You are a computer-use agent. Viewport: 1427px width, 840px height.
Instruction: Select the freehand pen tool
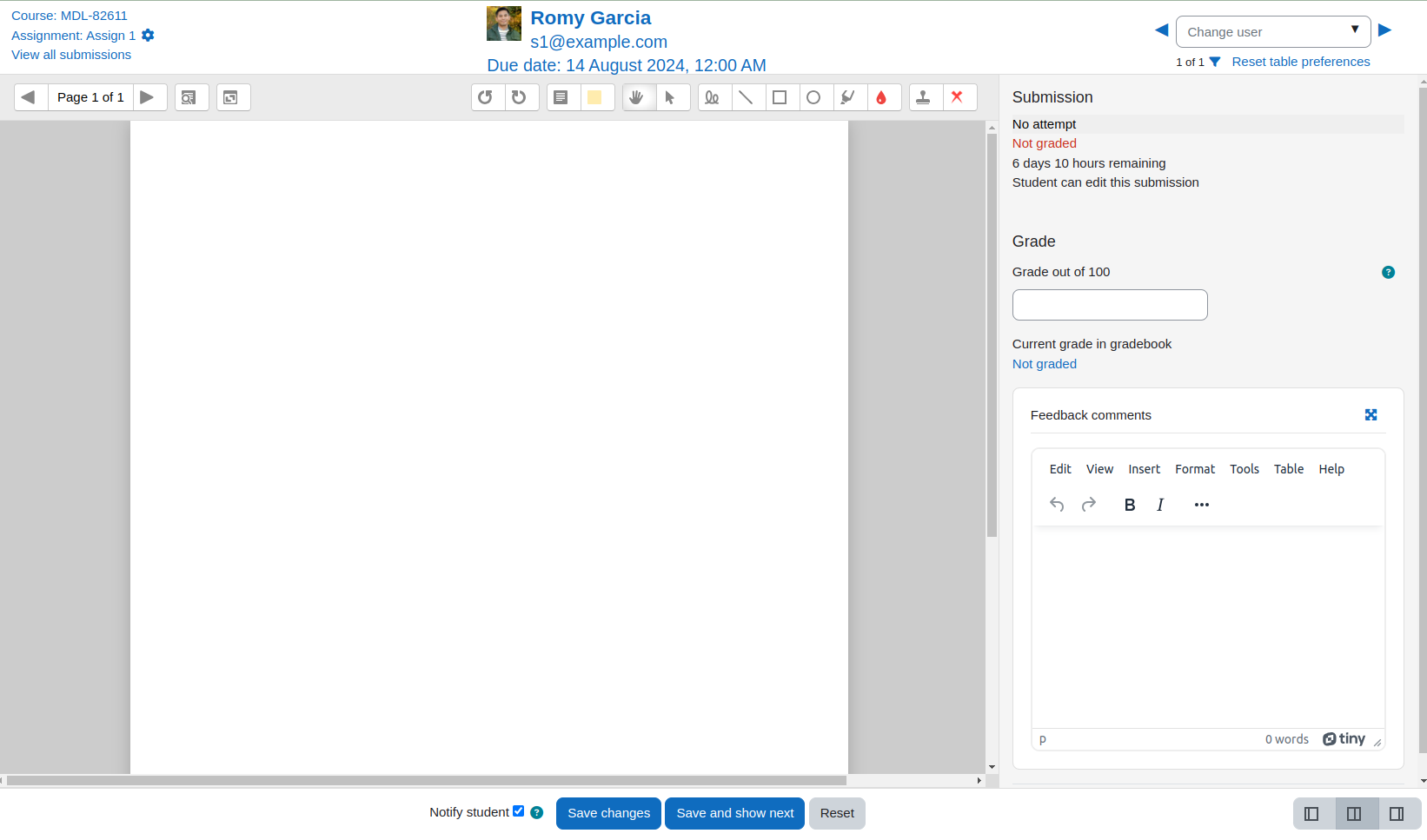(713, 97)
